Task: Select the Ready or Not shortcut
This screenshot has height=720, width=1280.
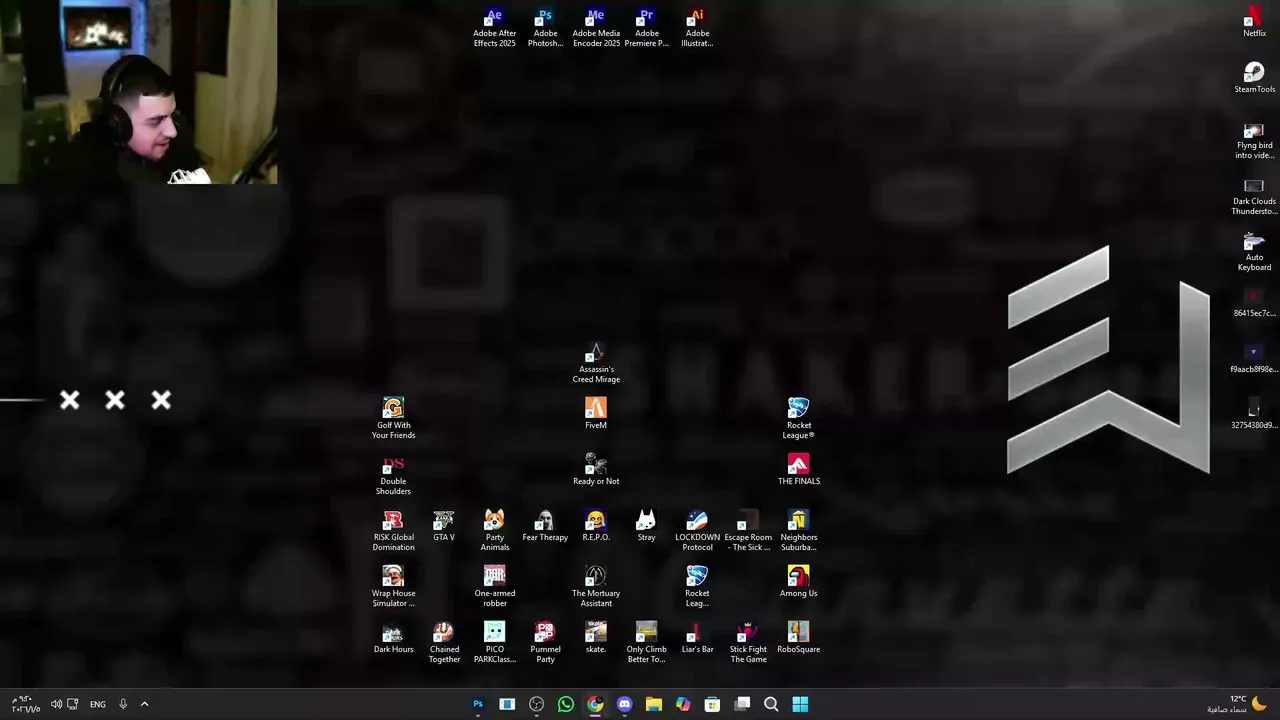Action: tap(596, 471)
